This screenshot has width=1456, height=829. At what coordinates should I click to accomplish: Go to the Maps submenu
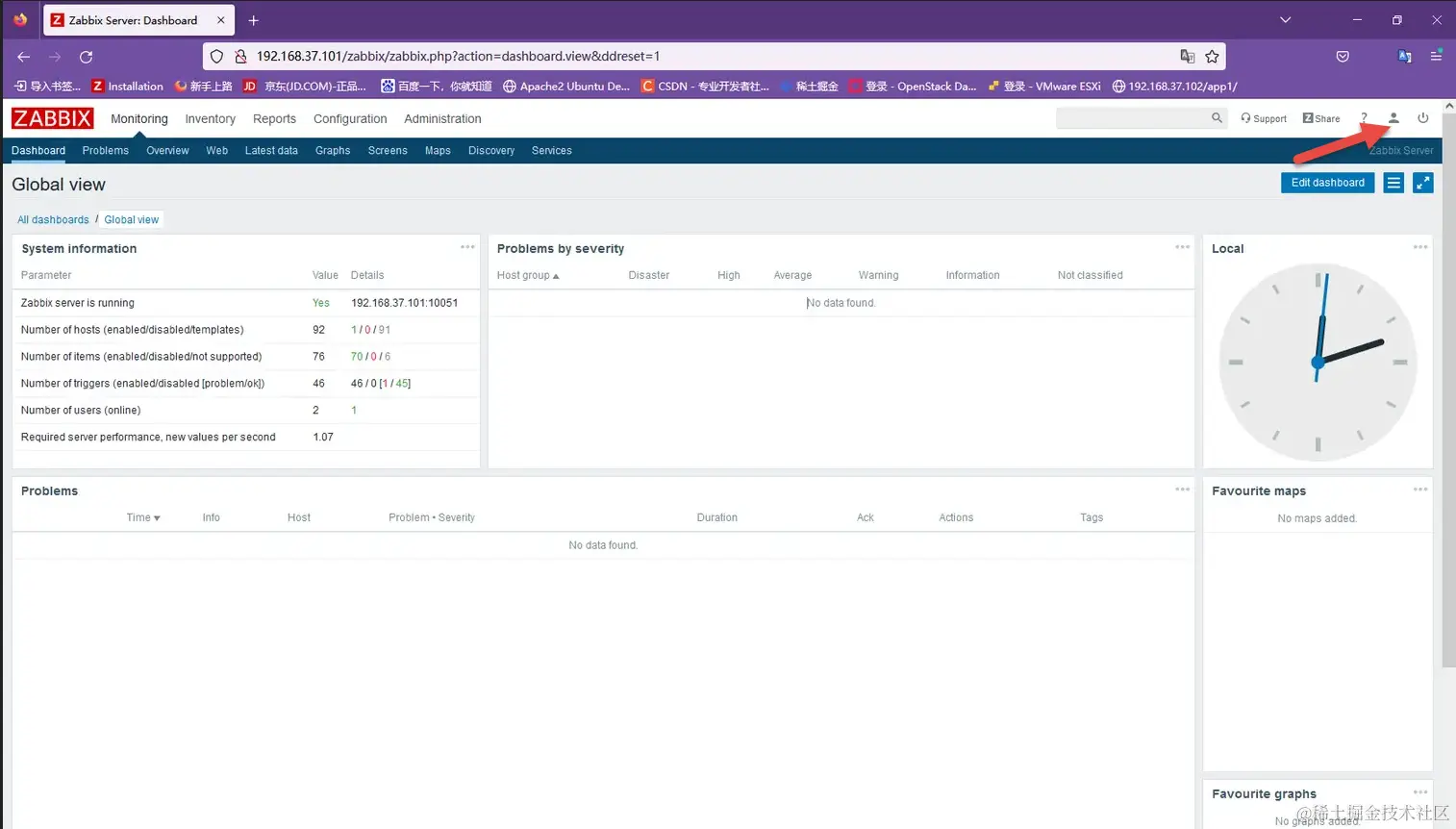438,151
